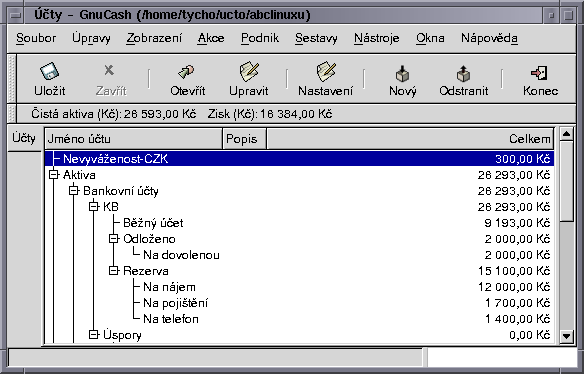
Task: Select the Rezerva account label
Action: coord(146,271)
